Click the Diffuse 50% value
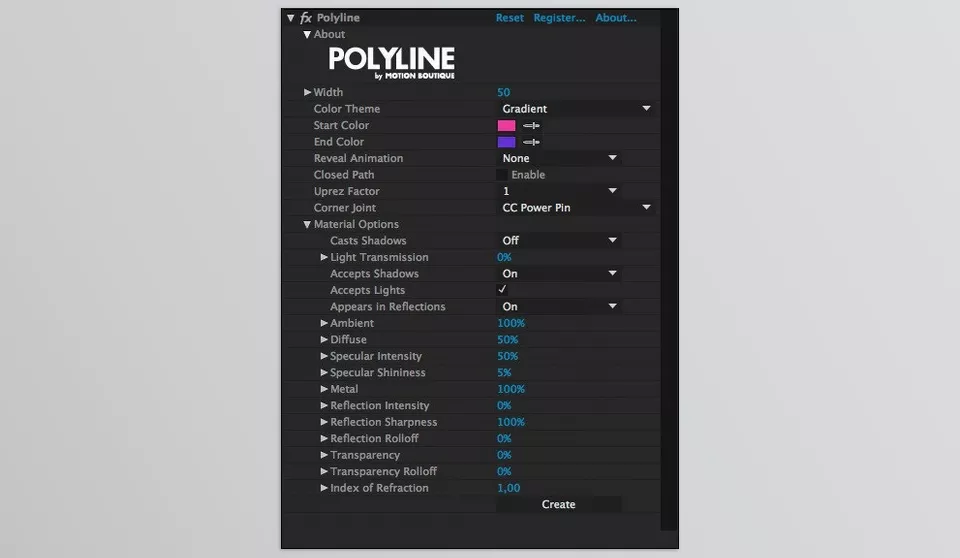Viewport: 960px width, 558px height. click(508, 339)
